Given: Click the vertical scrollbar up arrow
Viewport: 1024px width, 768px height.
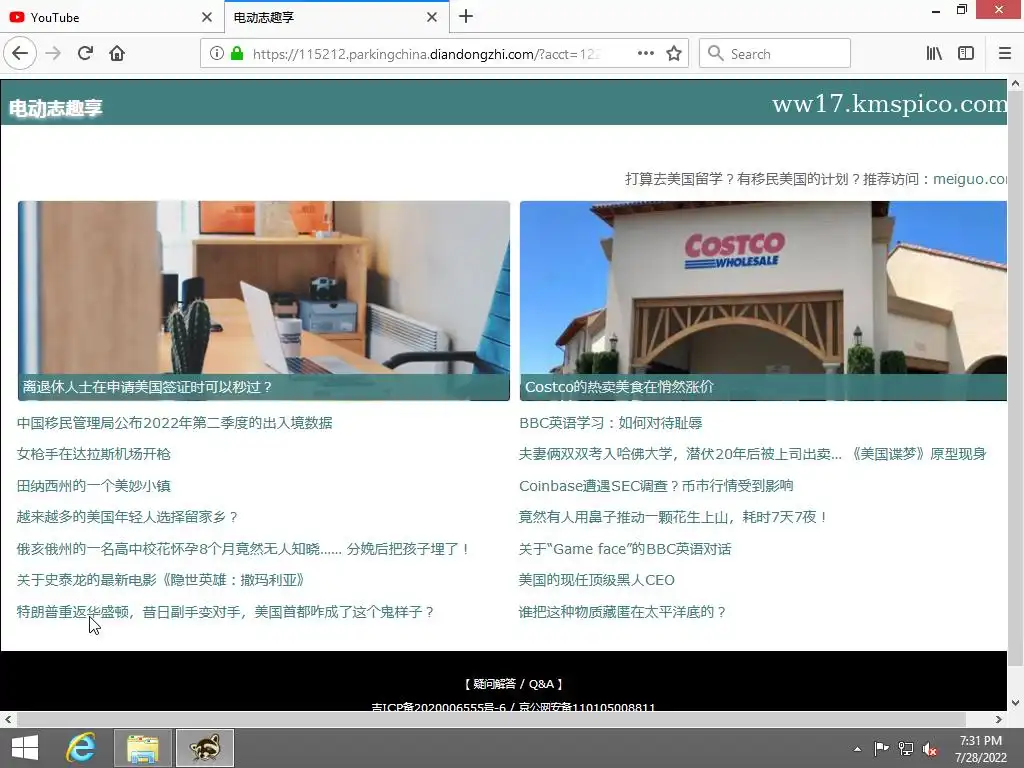Looking at the screenshot, I should pos(1016,84).
